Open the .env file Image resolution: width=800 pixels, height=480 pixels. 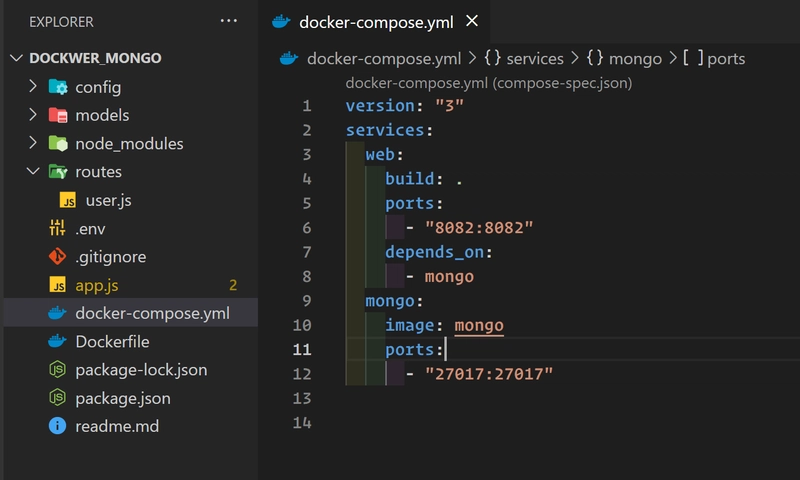90,229
